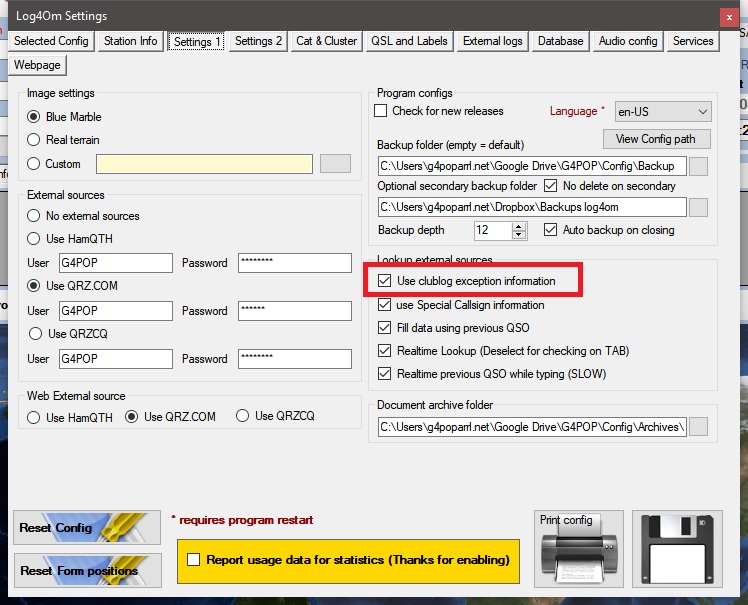
Task: Open the Language en-US dropdown
Action: 663,112
